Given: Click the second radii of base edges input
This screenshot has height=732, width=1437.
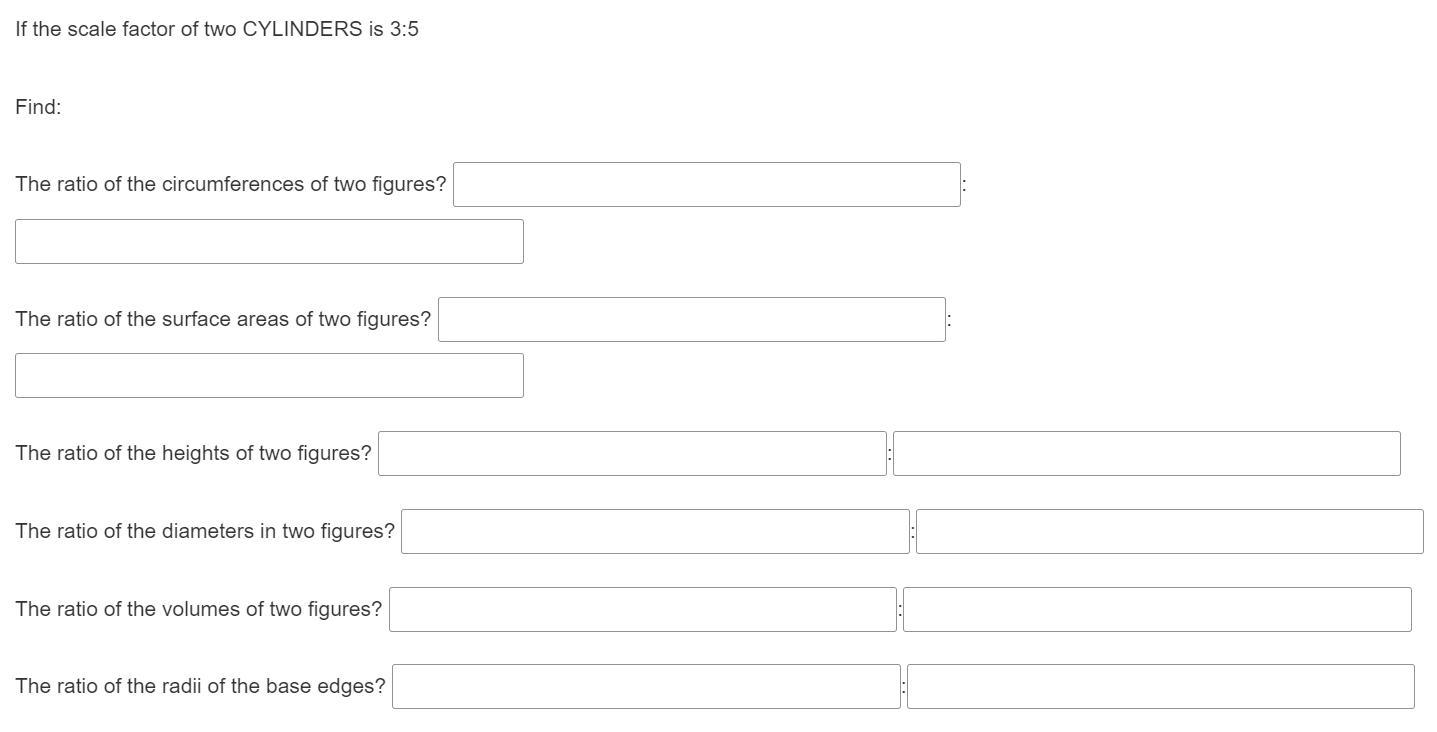Looking at the screenshot, I should tap(1160, 687).
